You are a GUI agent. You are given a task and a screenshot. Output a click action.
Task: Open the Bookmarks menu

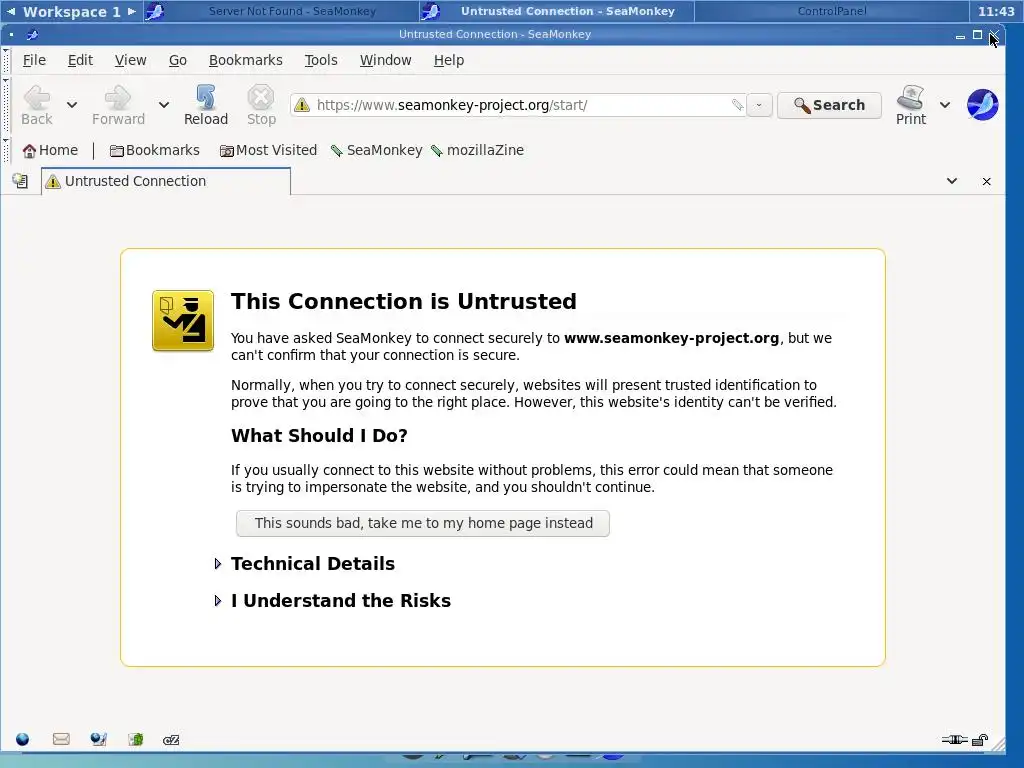pyautogui.click(x=246, y=60)
